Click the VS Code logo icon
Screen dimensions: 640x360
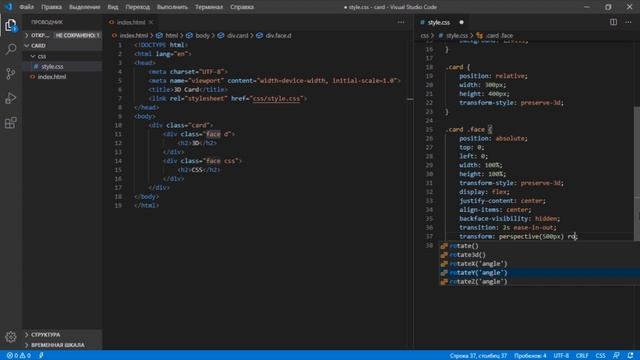pos(8,7)
